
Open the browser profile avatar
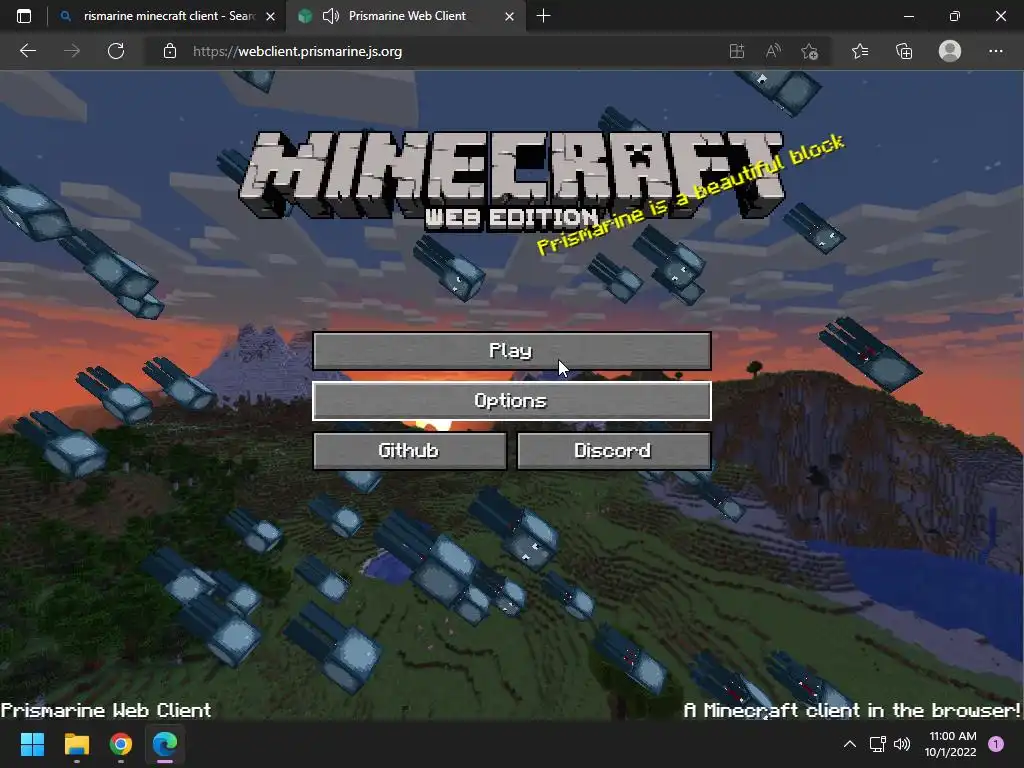(x=950, y=51)
